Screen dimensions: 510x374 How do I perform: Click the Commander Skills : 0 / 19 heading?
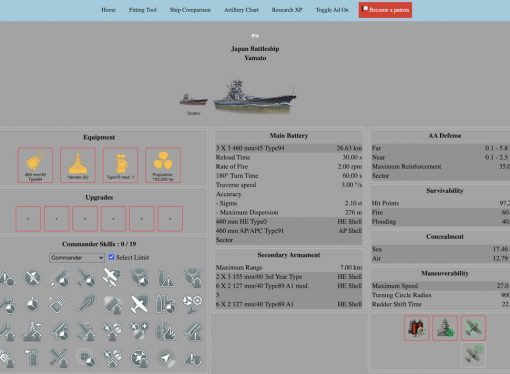click(x=99, y=244)
